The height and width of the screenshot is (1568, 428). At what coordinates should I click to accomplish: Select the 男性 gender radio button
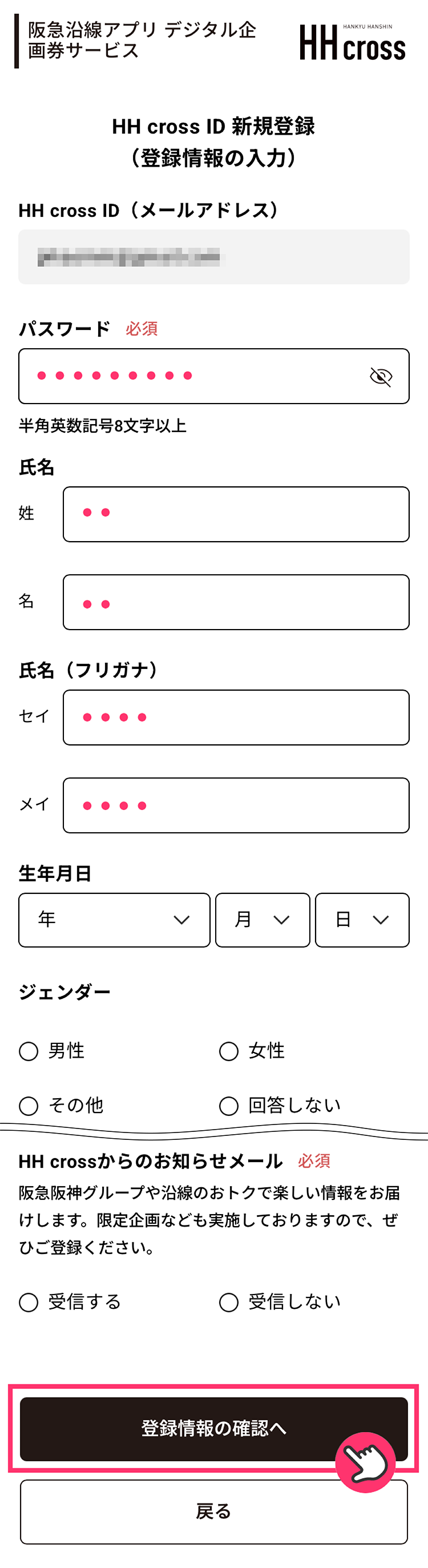(29, 1051)
